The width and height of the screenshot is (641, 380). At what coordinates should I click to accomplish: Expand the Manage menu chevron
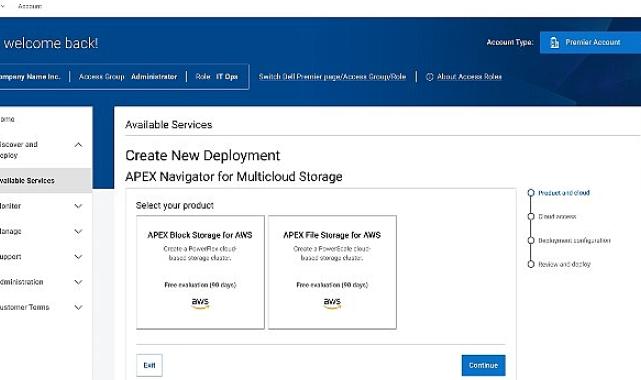point(78,231)
